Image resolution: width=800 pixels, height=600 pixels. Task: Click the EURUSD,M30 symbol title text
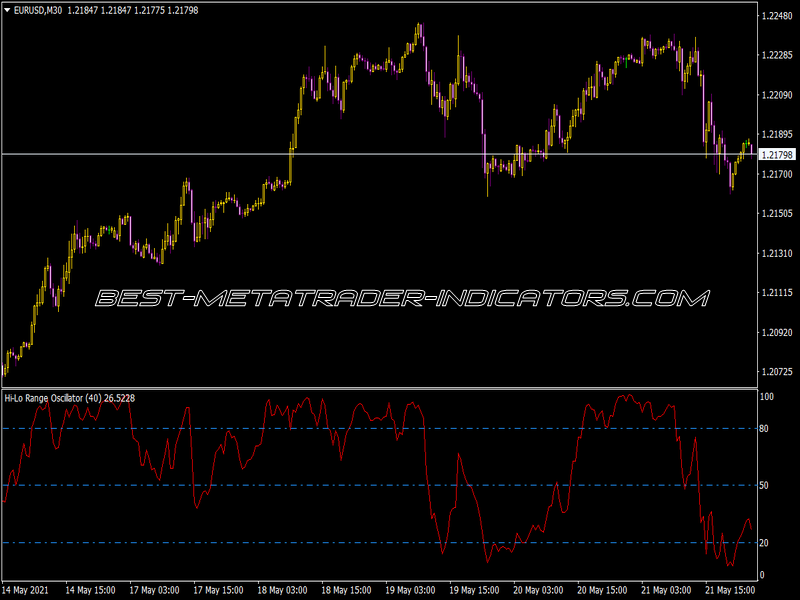click(38, 10)
